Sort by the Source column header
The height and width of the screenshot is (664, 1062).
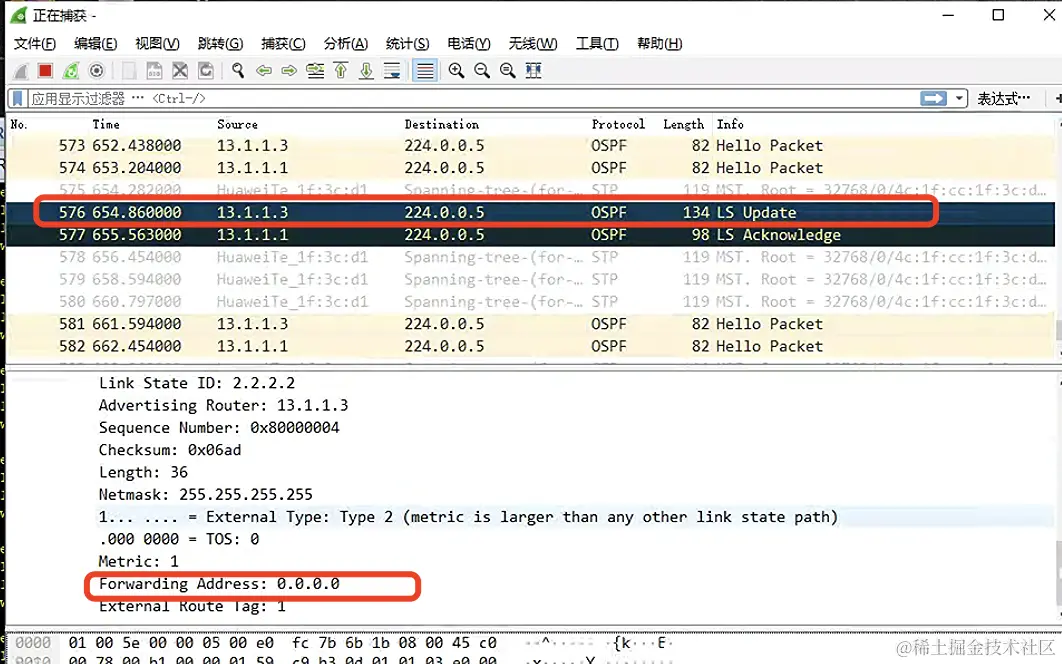click(237, 124)
